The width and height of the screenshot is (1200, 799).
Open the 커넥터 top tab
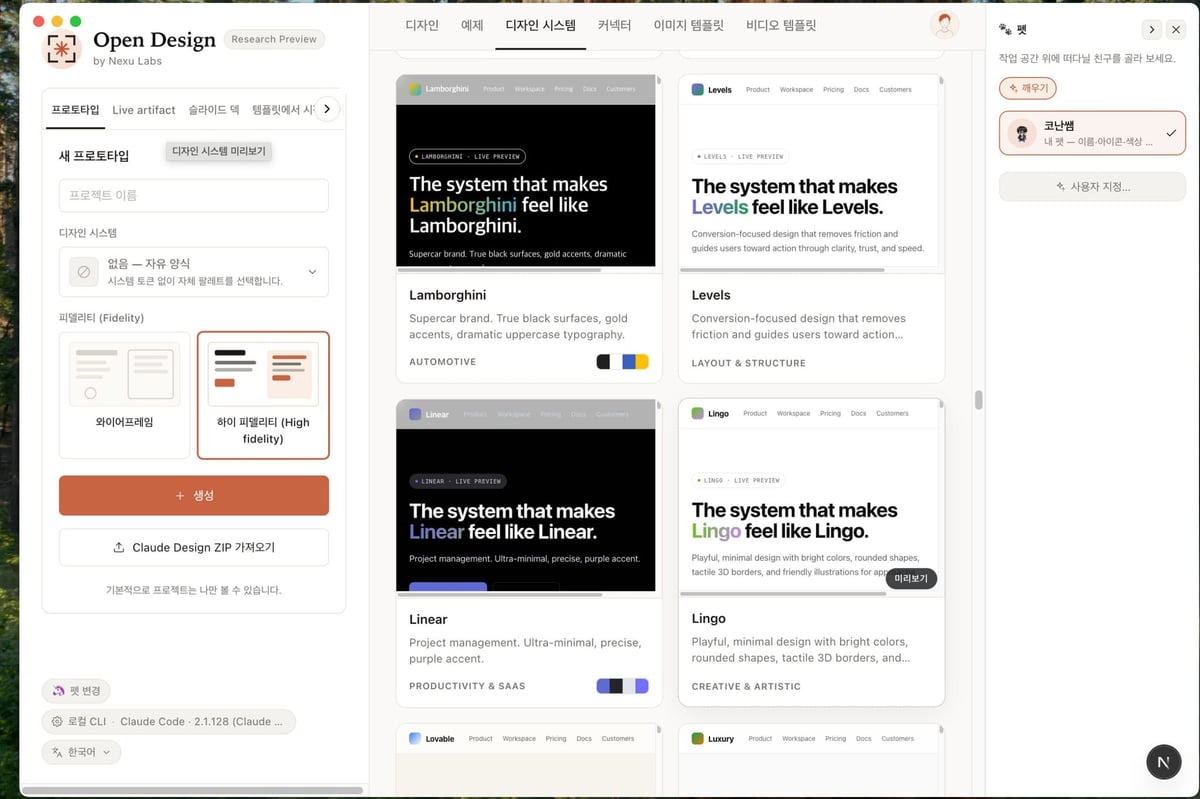[615, 25]
